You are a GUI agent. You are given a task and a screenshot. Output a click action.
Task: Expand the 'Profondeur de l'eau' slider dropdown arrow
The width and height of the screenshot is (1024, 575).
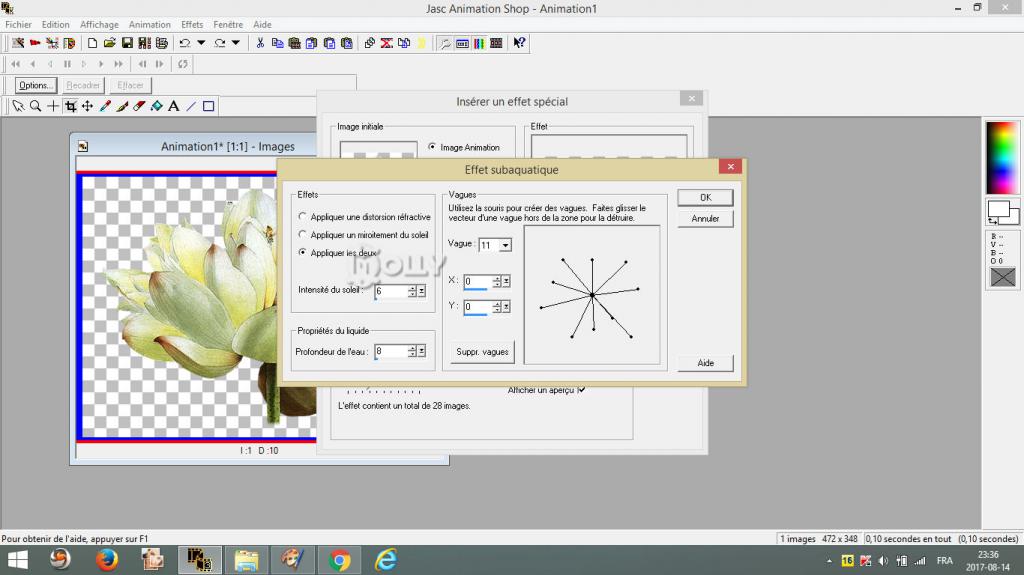tap(422, 351)
